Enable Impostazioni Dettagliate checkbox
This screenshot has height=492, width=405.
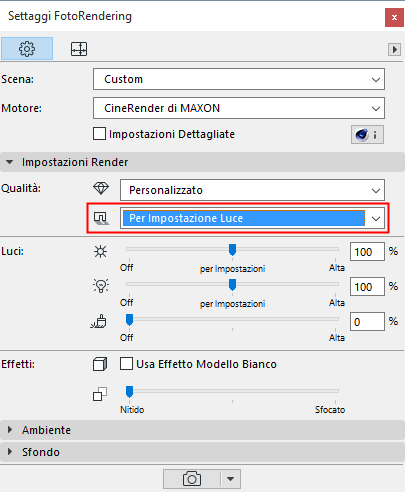(x=99, y=134)
